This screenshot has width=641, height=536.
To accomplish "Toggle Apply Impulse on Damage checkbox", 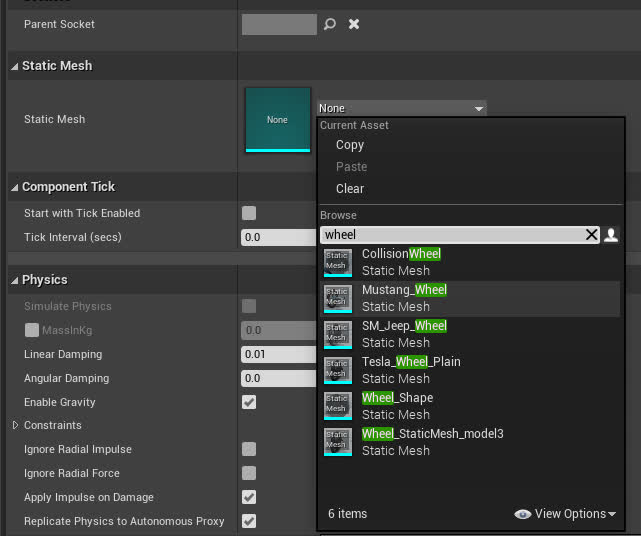I will tap(249, 497).
